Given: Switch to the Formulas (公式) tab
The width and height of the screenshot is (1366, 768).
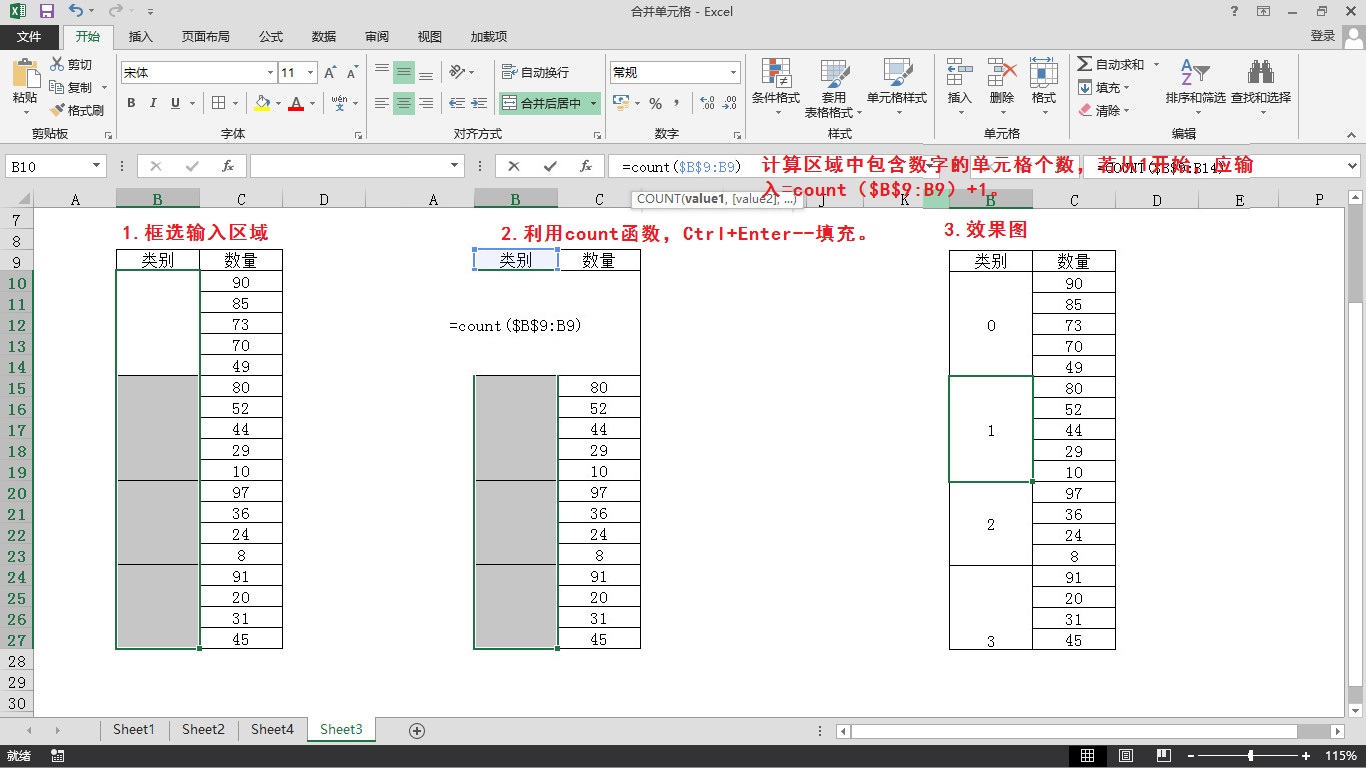Looking at the screenshot, I should pyautogui.click(x=271, y=36).
